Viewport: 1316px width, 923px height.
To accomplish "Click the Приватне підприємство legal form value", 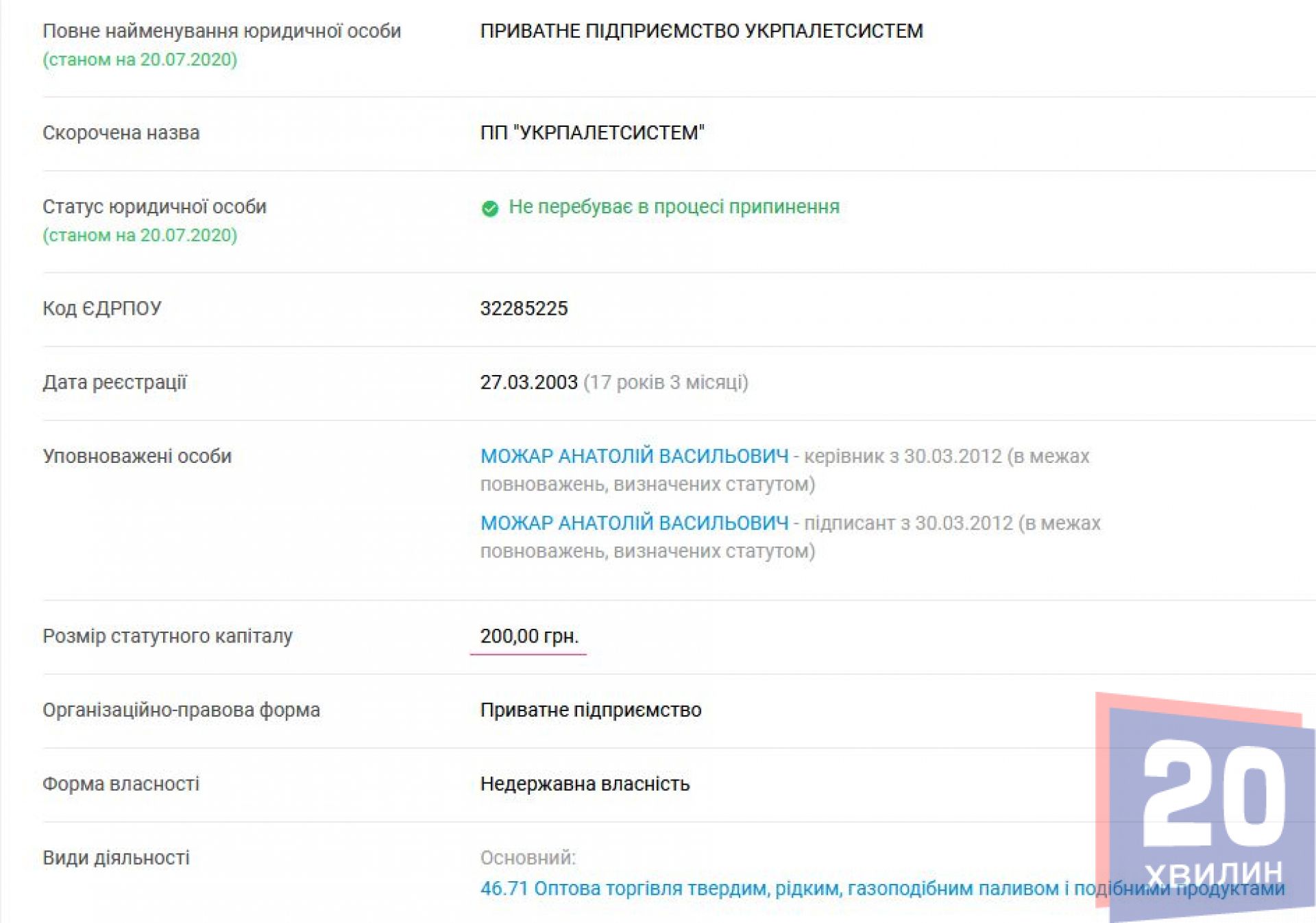I will 591,710.
